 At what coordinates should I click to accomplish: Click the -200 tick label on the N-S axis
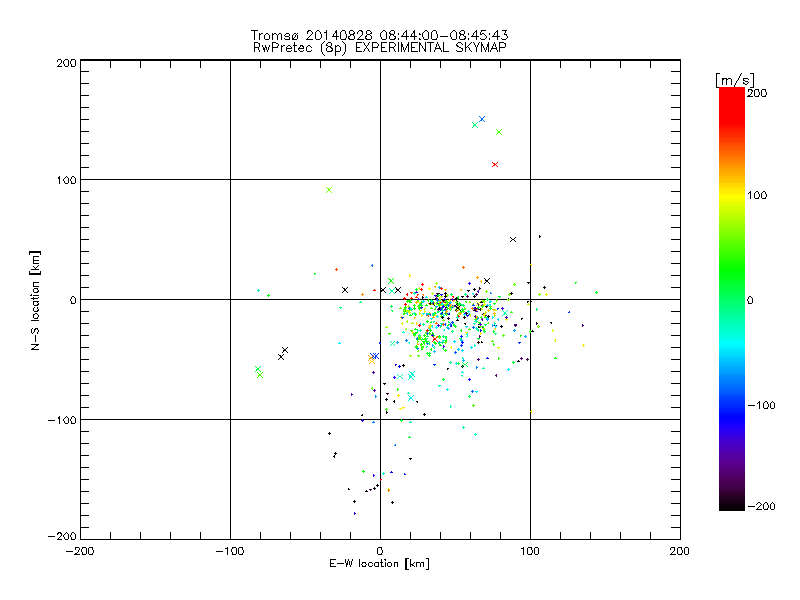tap(62, 536)
